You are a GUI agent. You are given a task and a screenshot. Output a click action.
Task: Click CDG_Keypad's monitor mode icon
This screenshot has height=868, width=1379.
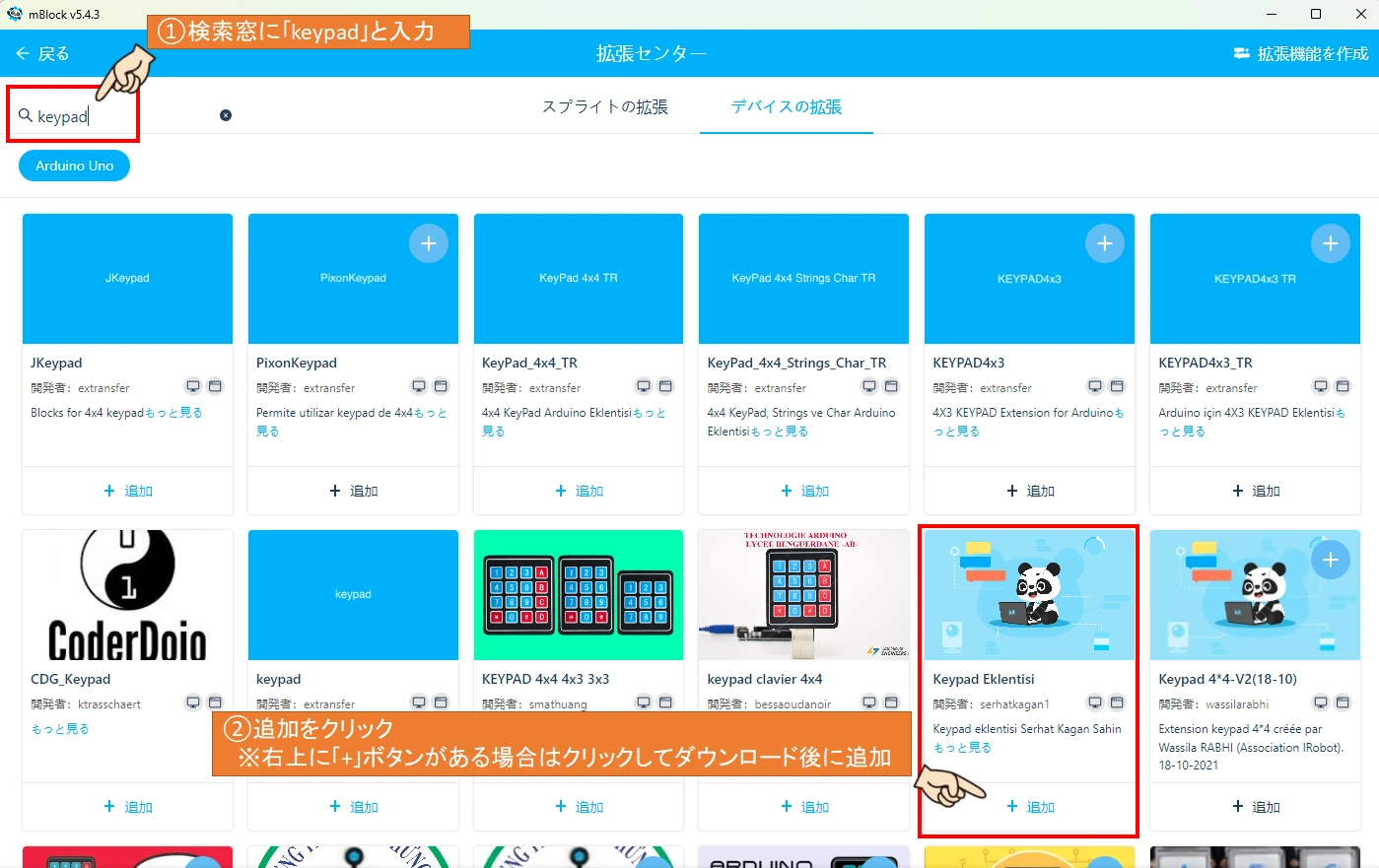(193, 702)
